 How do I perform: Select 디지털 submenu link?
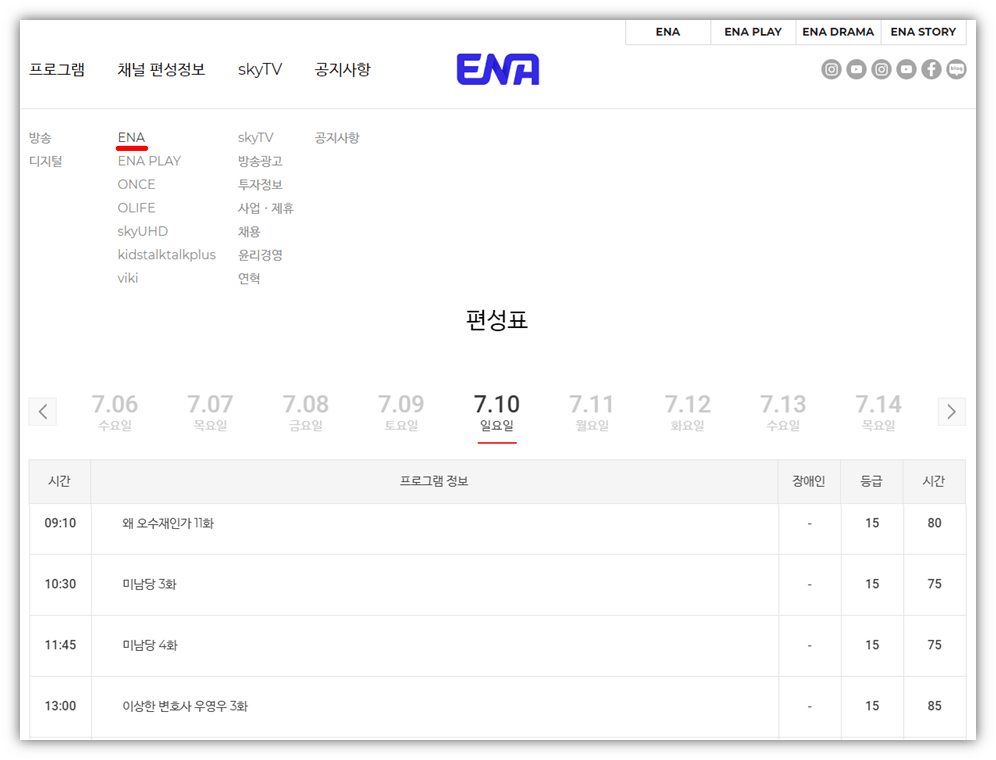point(46,161)
